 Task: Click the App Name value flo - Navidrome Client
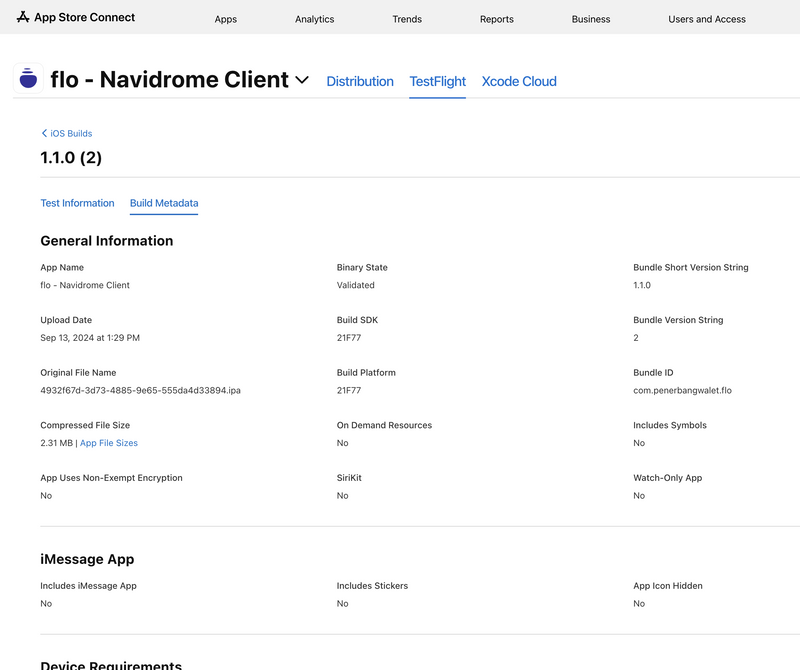(x=85, y=285)
